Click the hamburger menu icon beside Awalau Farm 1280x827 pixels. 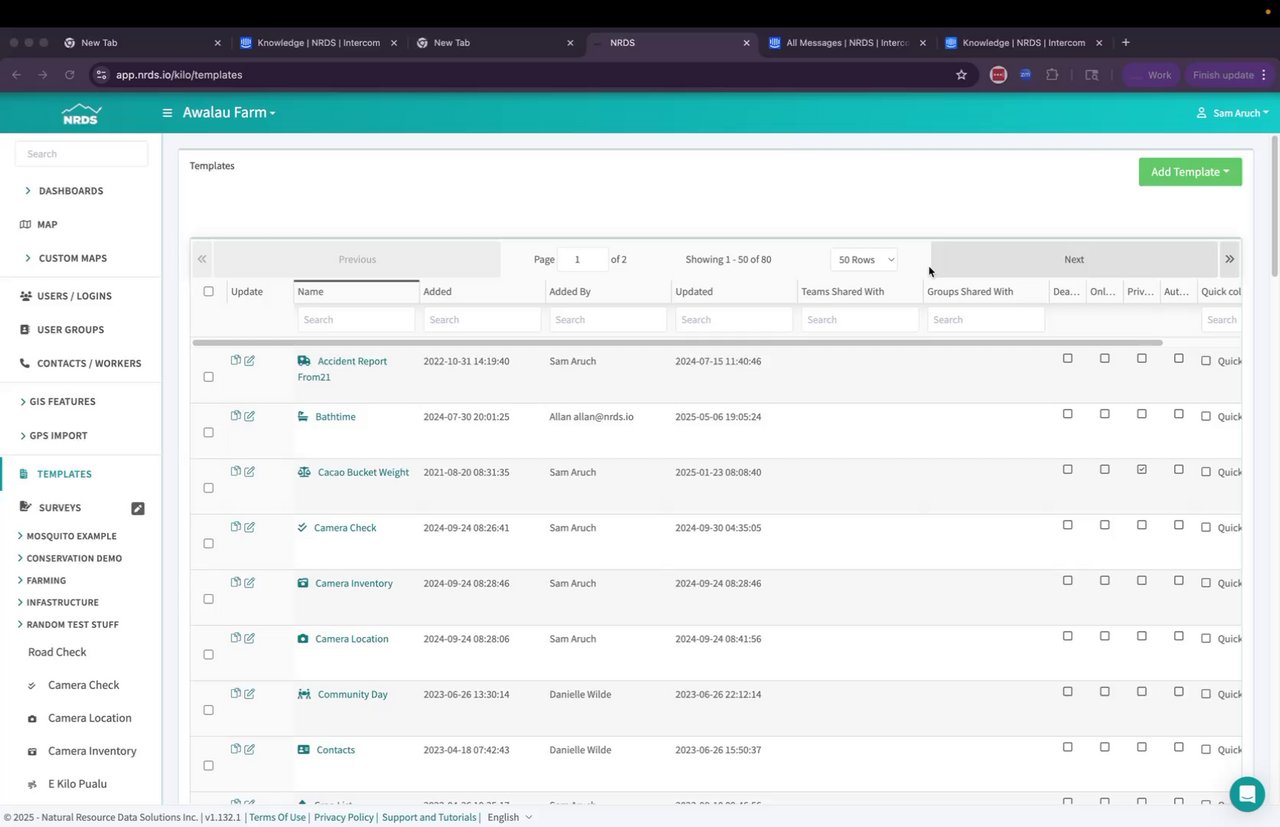(x=168, y=113)
